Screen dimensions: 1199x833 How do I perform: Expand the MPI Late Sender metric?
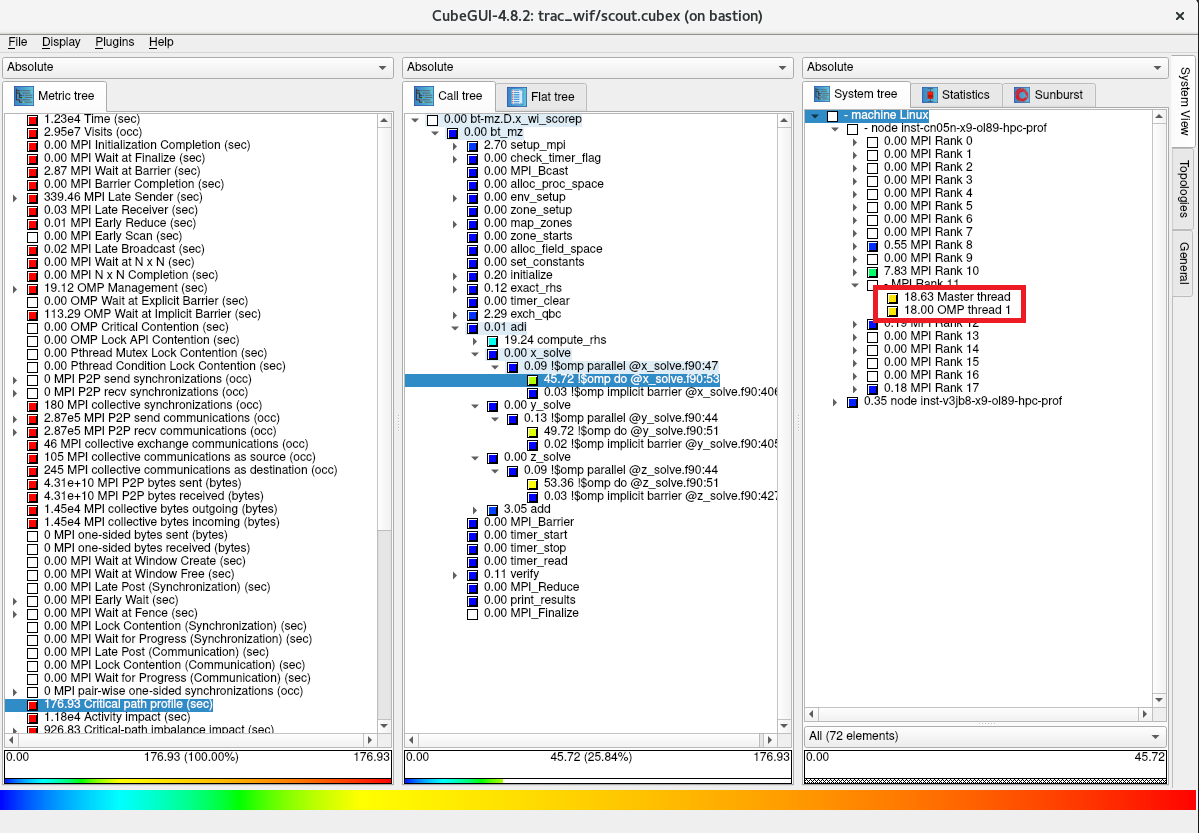pos(15,198)
